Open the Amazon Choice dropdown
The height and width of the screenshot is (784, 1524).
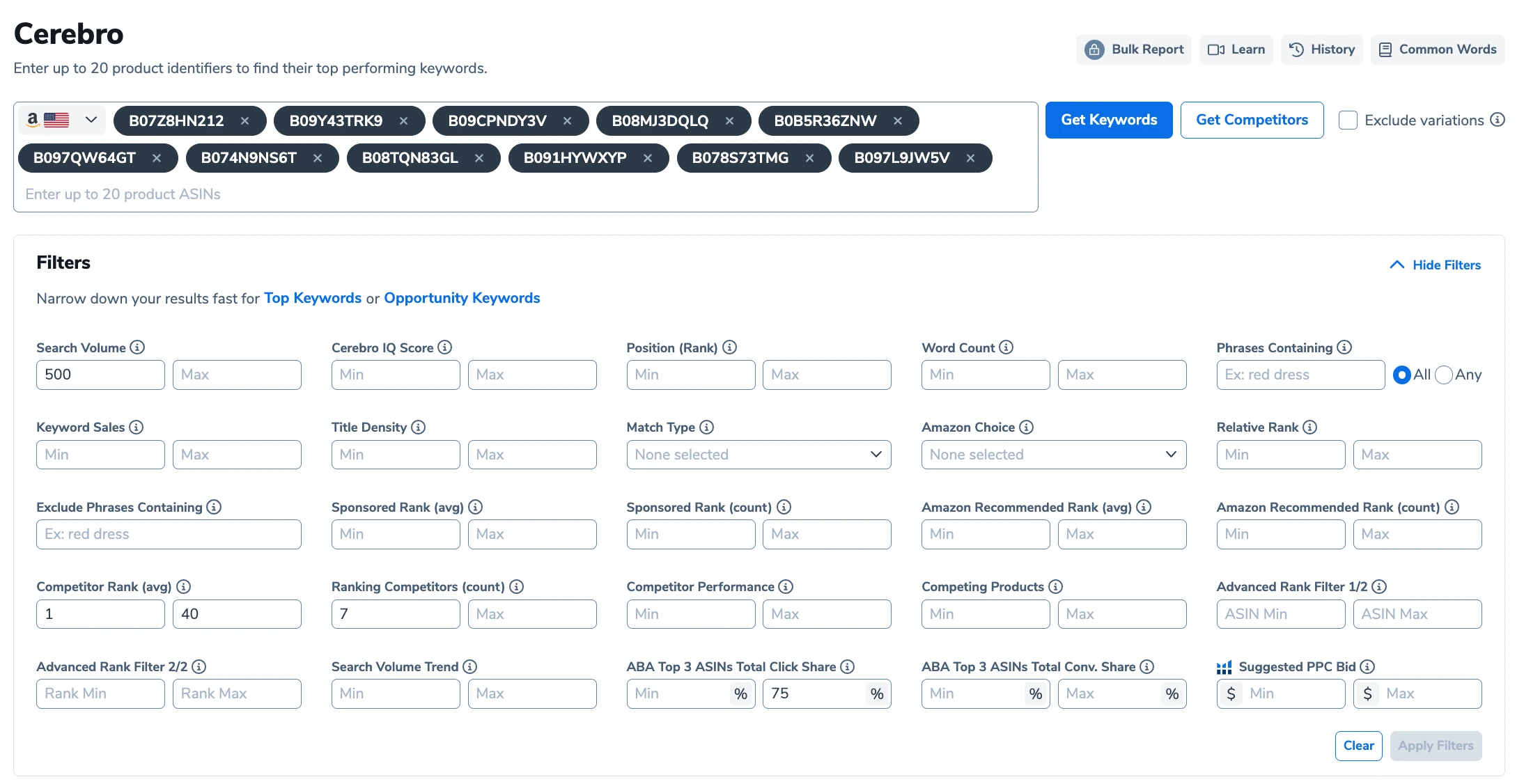coord(1050,454)
